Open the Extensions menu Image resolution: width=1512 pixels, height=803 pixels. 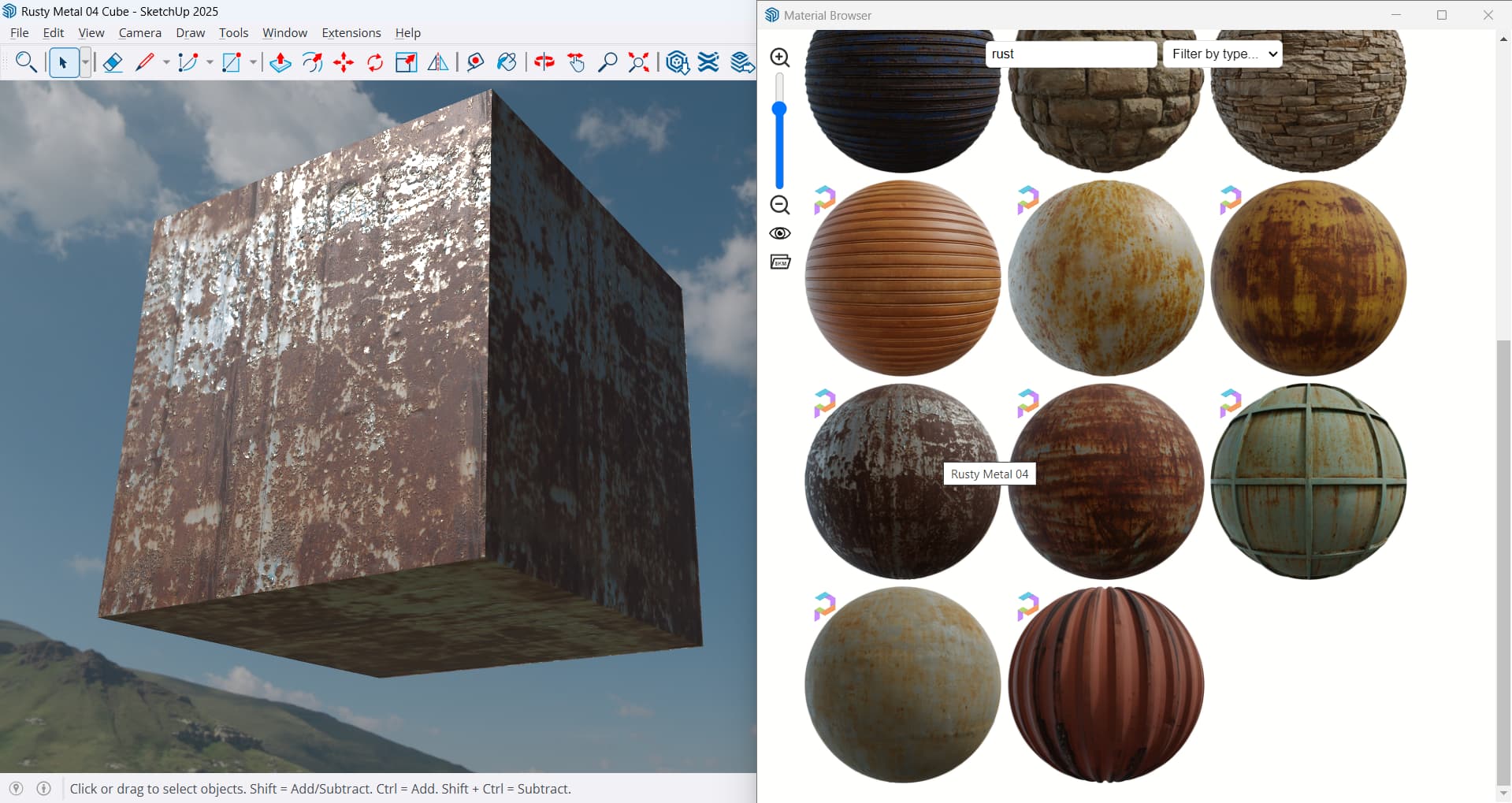tap(351, 32)
